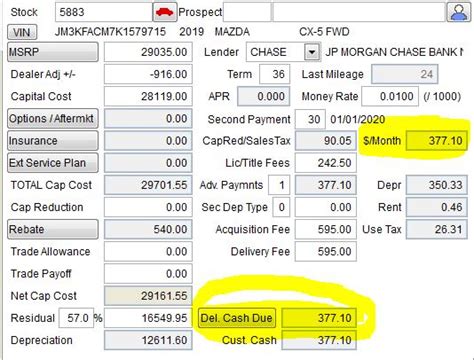The image size is (474, 360).
Task: Click the Cust. Cash amount 377.10
Action: point(319,340)
